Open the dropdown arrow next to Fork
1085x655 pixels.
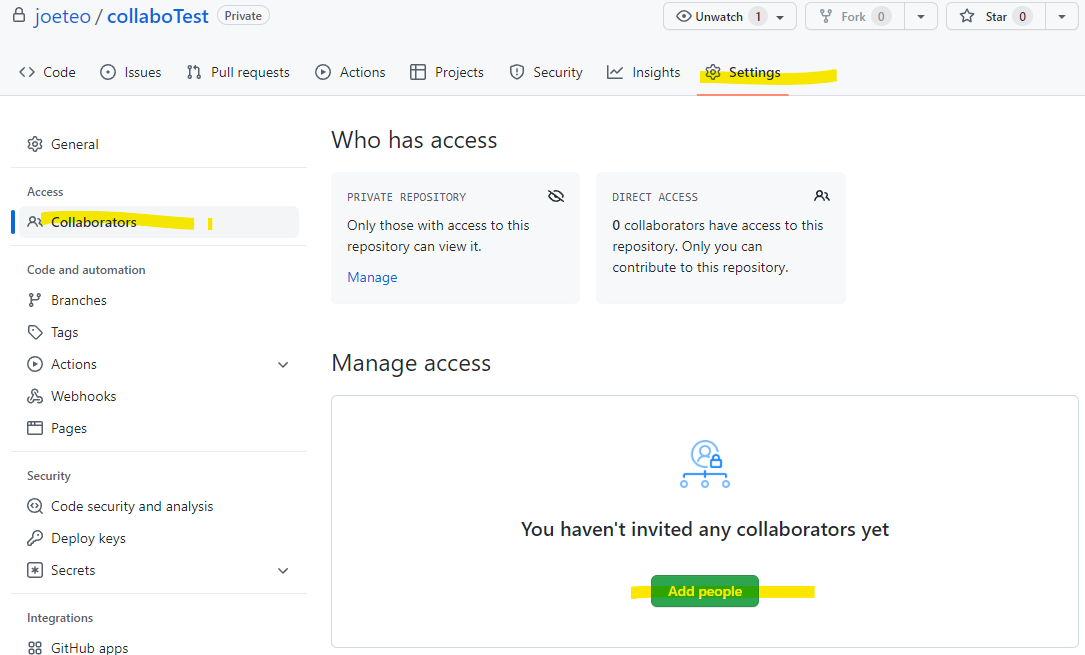(x=920, y=17)
